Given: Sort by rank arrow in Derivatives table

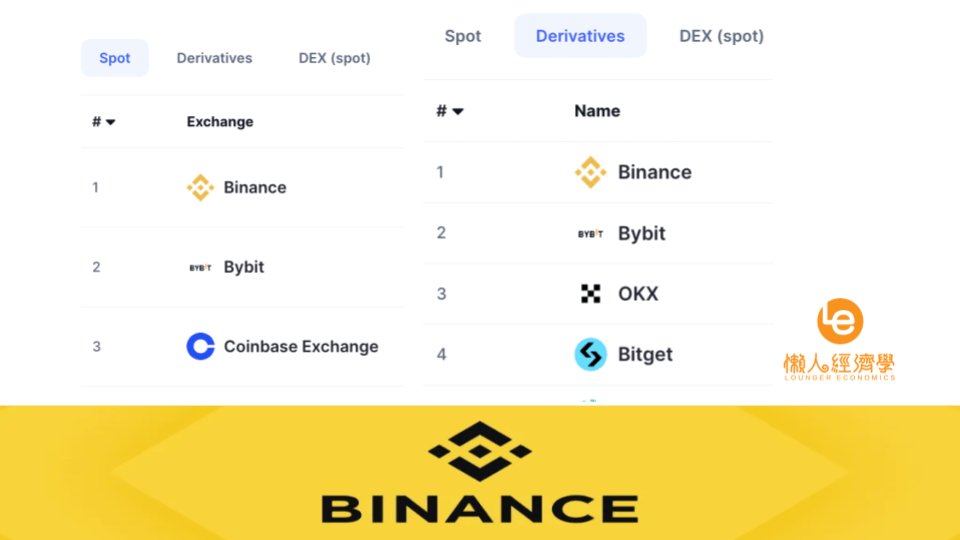Looking at the screenshot, I should click(458, 111).
